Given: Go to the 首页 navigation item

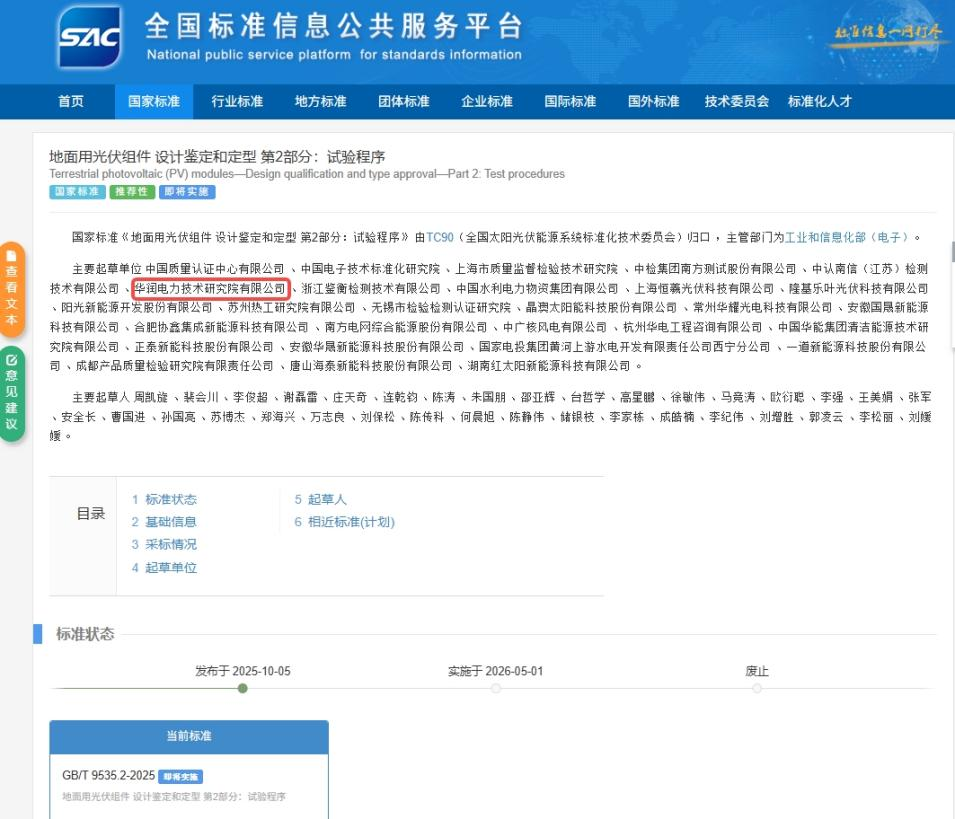Looking at the screenshot, I should click(x=71, y=101).
